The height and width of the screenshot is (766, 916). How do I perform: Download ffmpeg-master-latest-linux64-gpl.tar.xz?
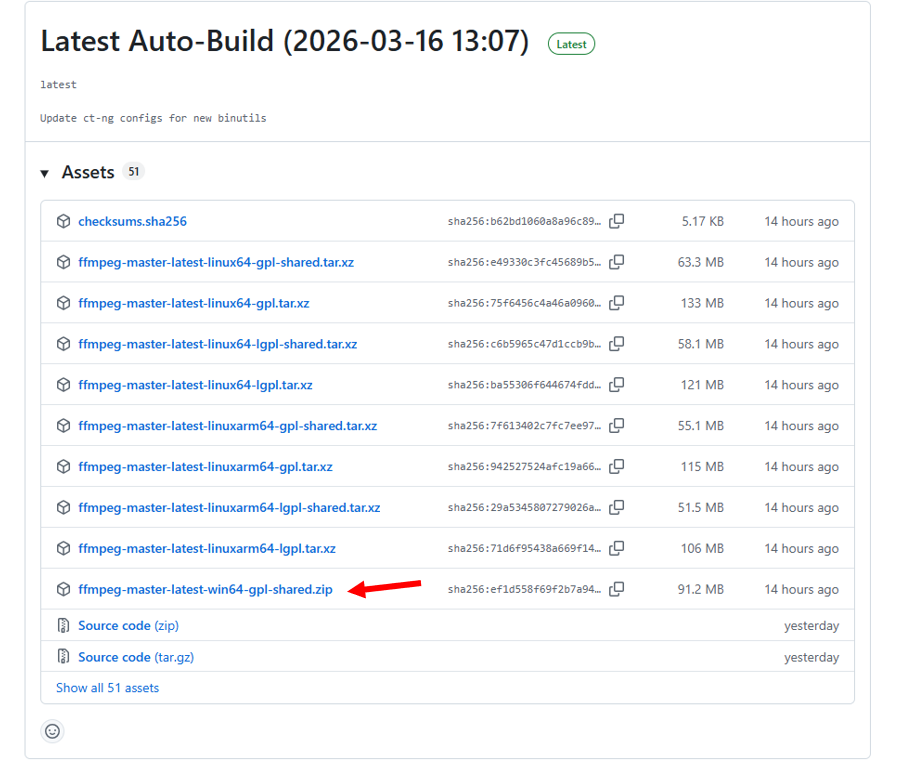pyautogui.click(x=194, y=303)
